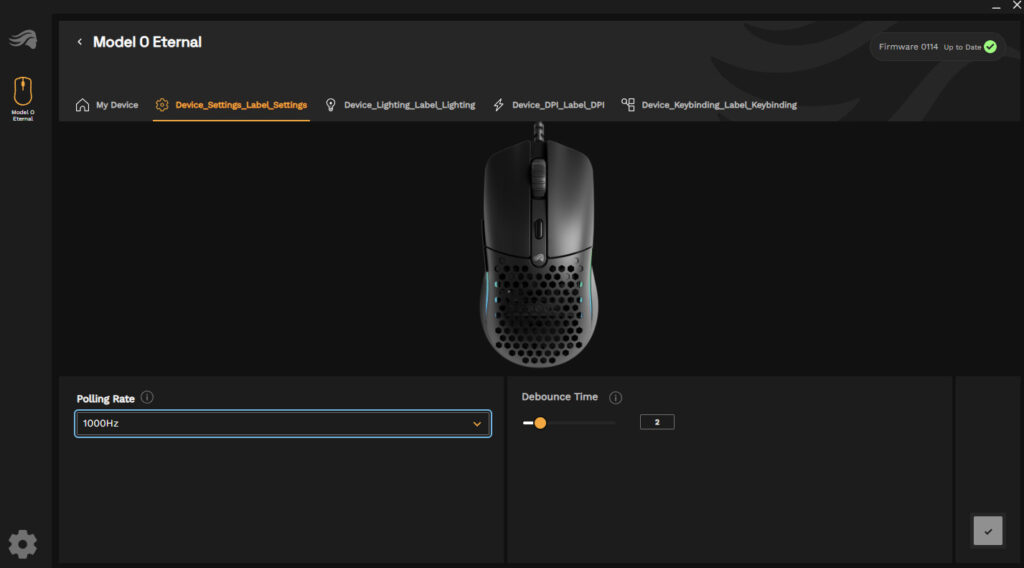The image size is (1024, 568).
Task: Close the application window
Action: tap(1016, 6)
